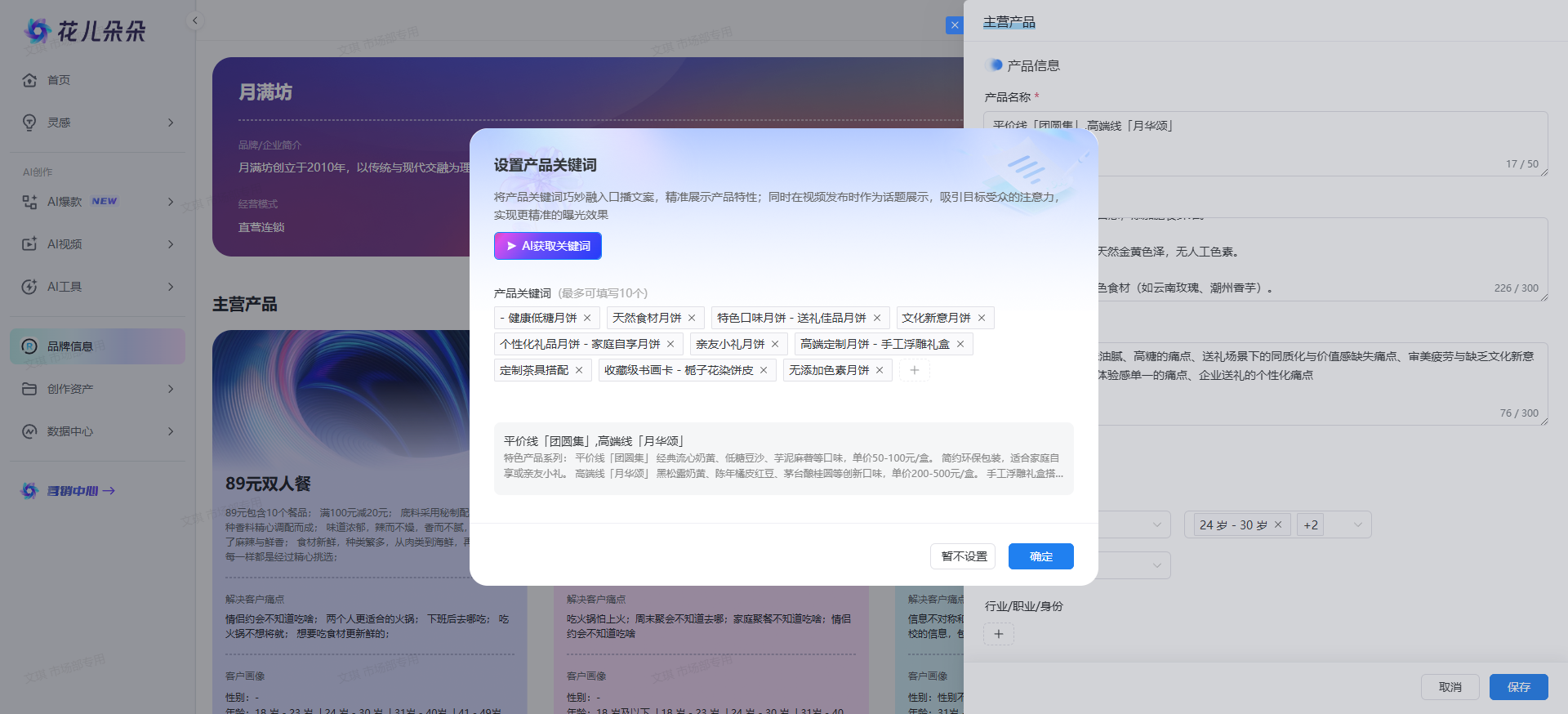This screenshot has height=714, width=1568.
Task: Remove the 天然食材月饼 keyword tag
Action: click(x=692, y=318)
